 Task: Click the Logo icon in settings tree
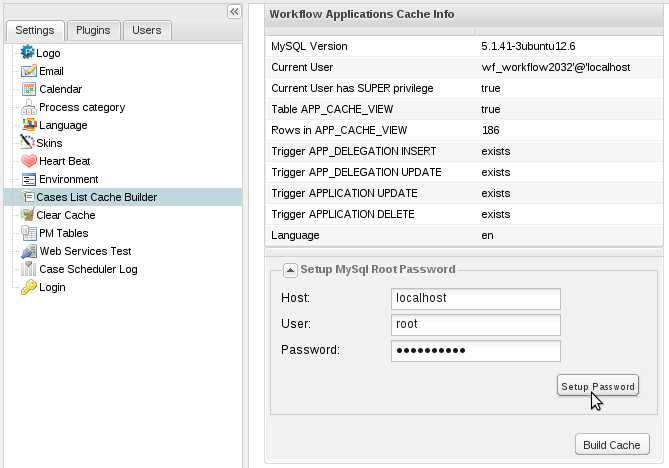[x=28, y=53]
